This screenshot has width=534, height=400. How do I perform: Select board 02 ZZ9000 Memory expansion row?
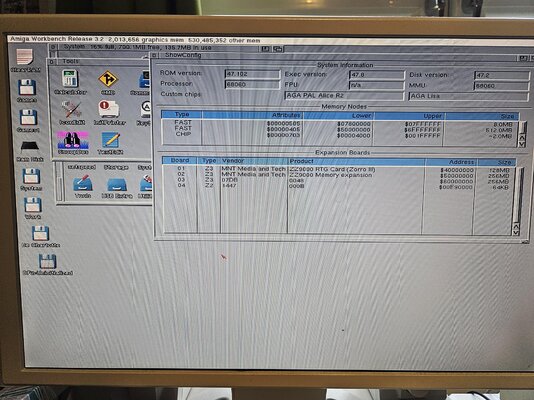coord(339,175)
